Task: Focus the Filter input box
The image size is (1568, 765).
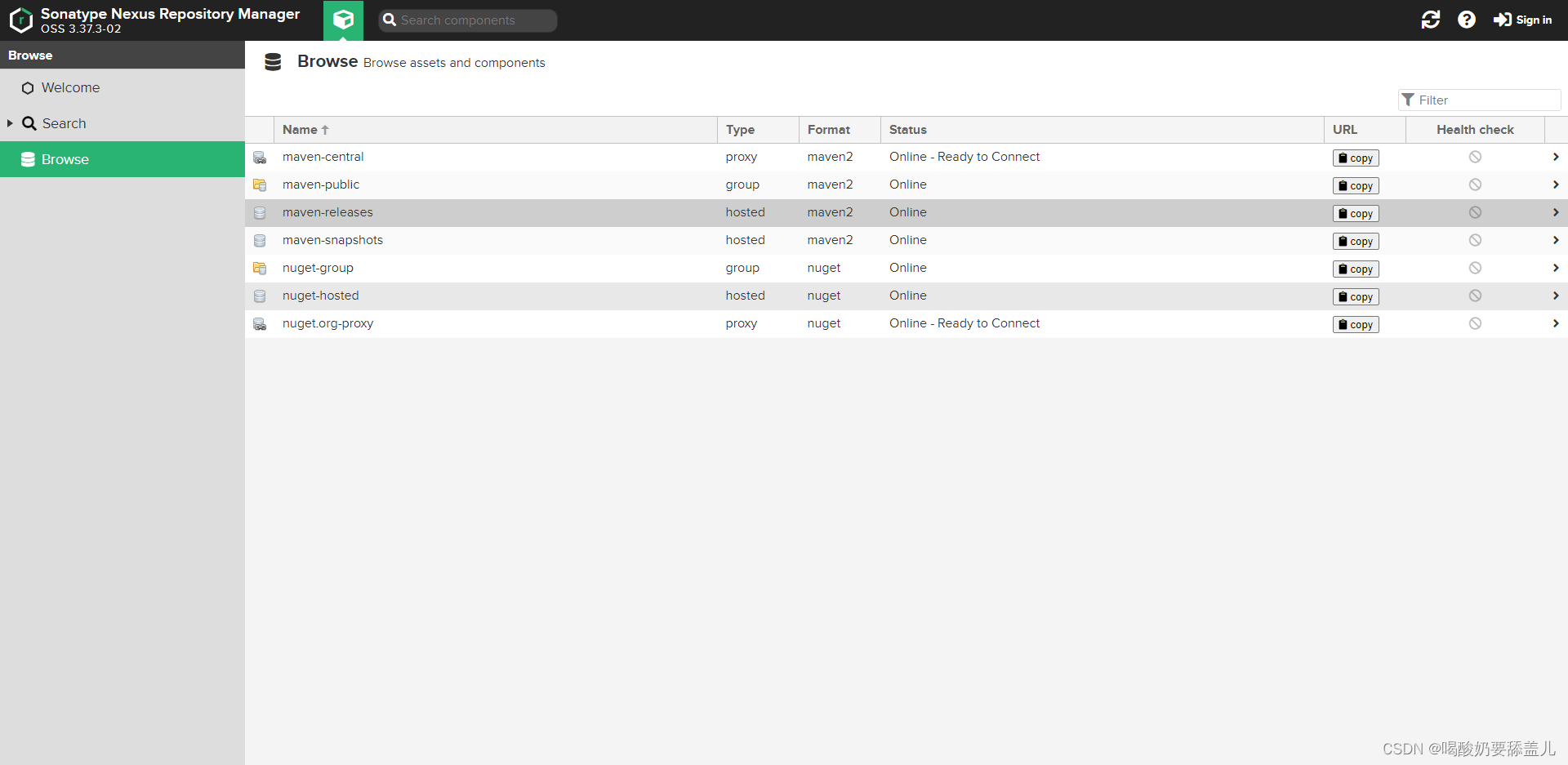Action: (1480, 100)
